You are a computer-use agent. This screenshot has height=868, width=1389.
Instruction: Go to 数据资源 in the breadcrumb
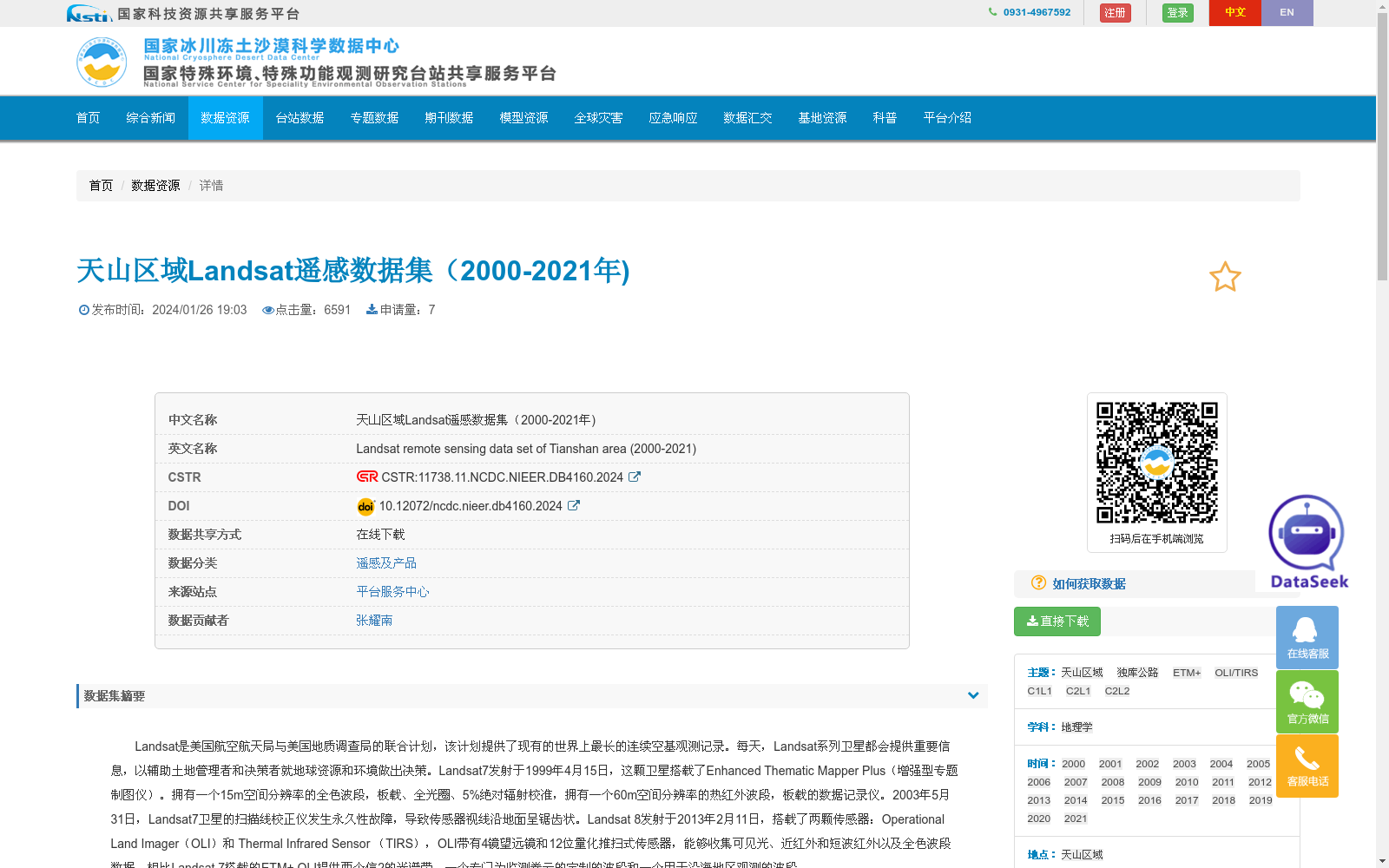[x=156, y=186]
